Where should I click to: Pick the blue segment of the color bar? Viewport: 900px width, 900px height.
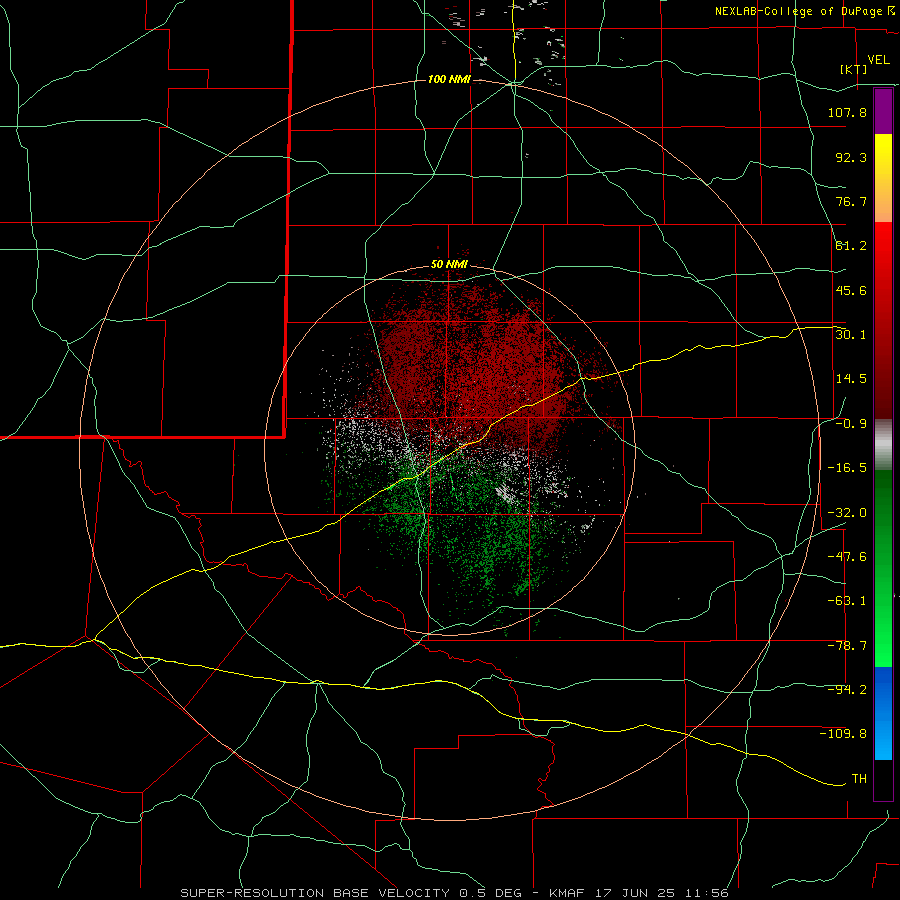click(883, 713)
